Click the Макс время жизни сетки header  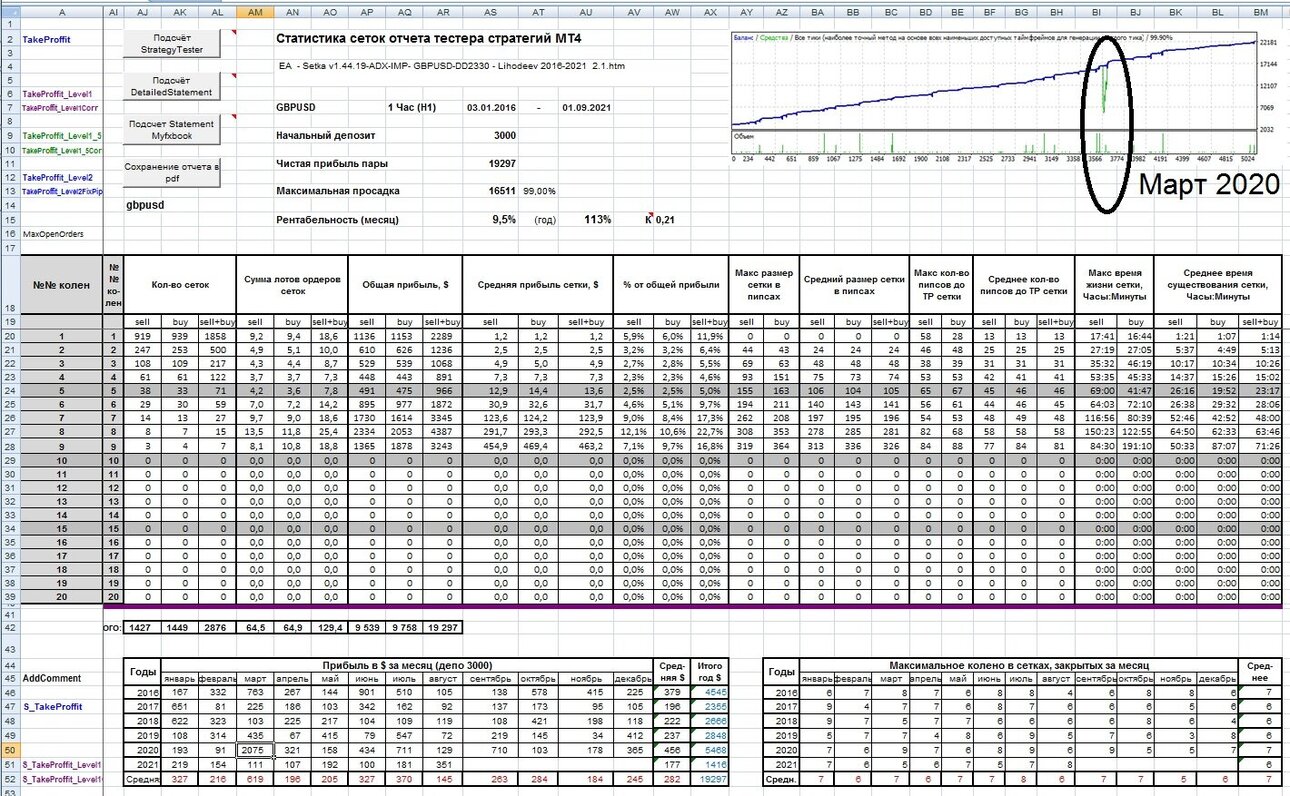[x=1114, y=285]
